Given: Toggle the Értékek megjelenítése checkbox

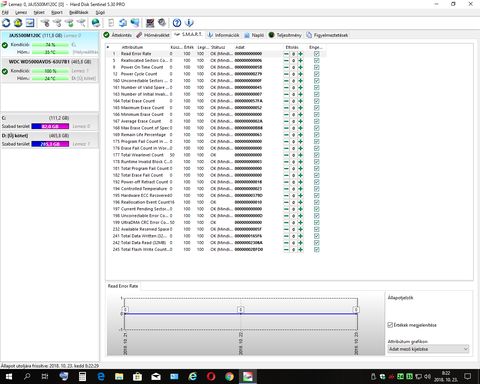Looking at the screenshot, I should pos(390,325).
